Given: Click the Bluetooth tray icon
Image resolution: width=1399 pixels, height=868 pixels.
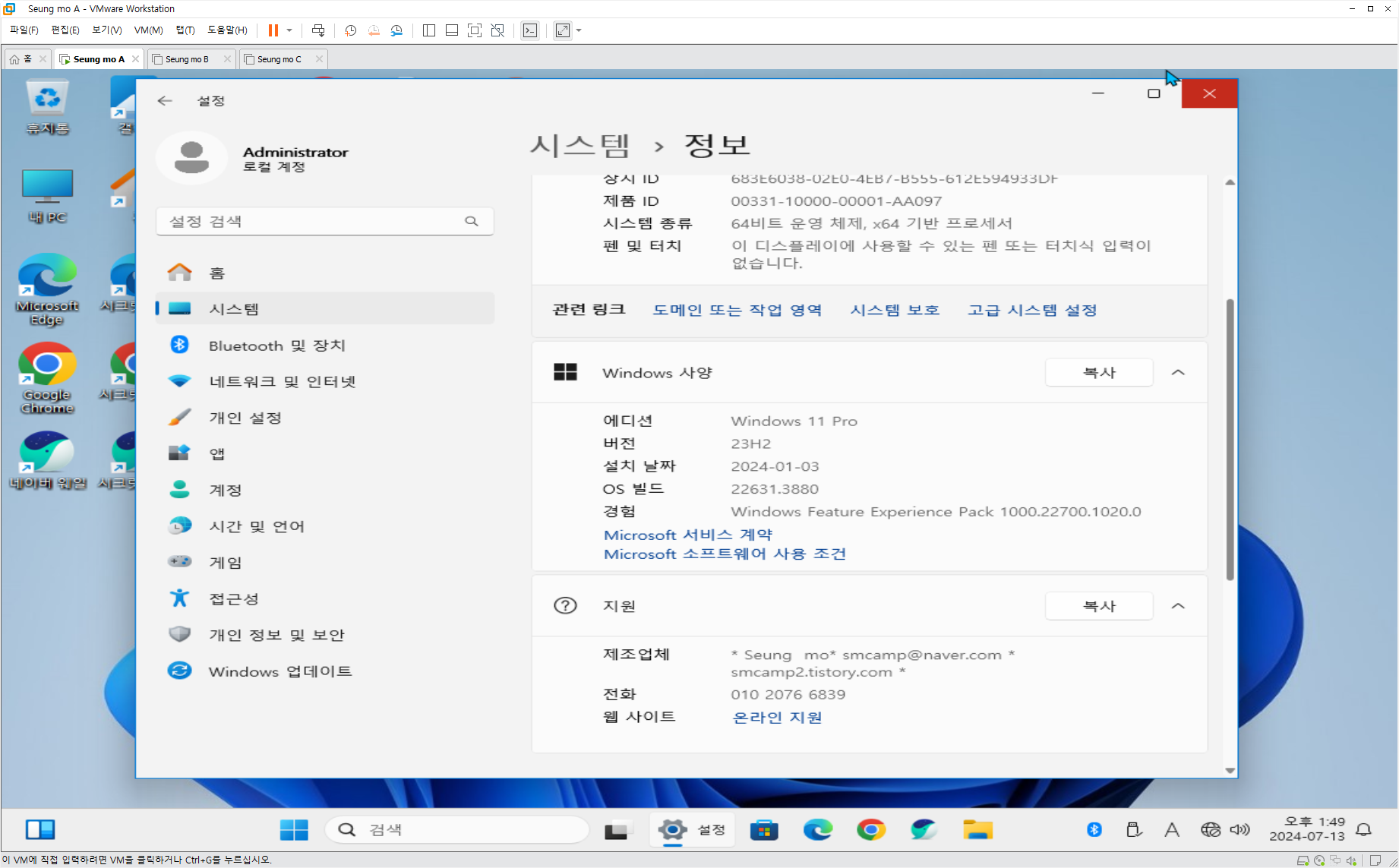Looking at the screenshot, I should click(x=1094, y=830).
